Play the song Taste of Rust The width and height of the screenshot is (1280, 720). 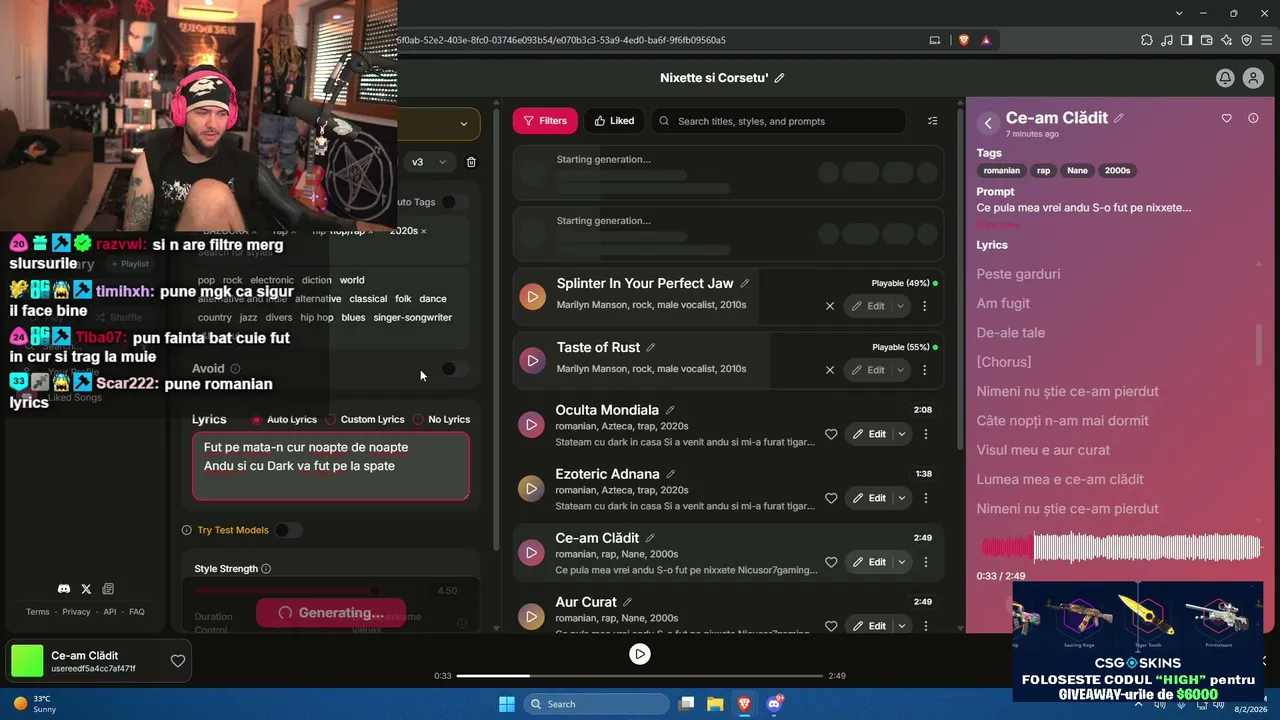point(532,360)
